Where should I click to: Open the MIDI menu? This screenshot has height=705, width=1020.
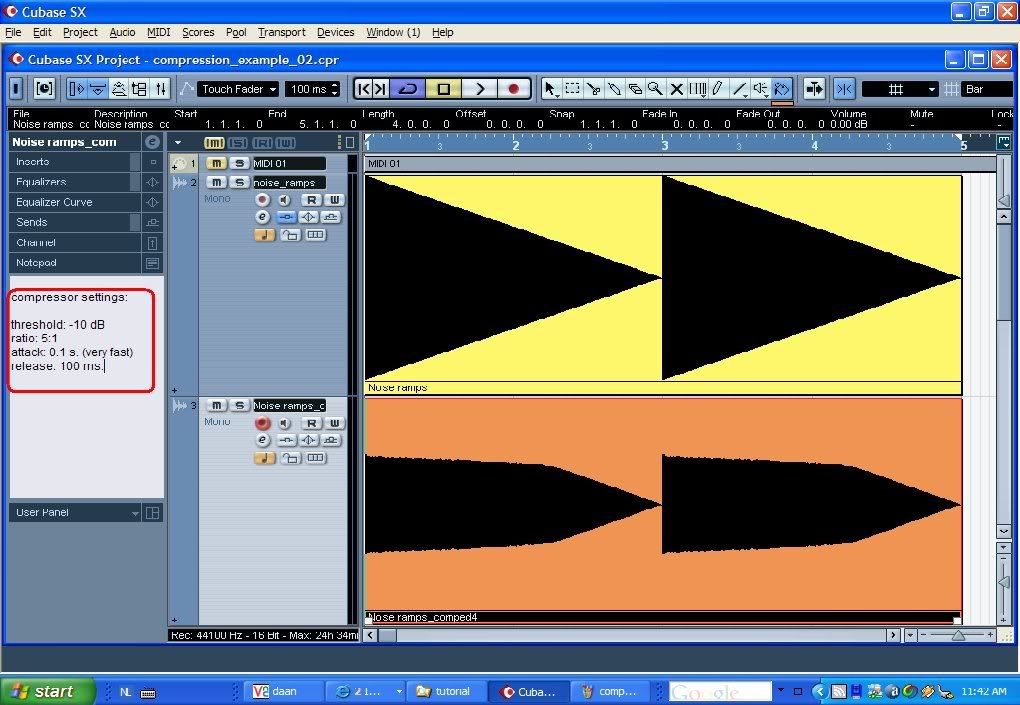[158, 32]
